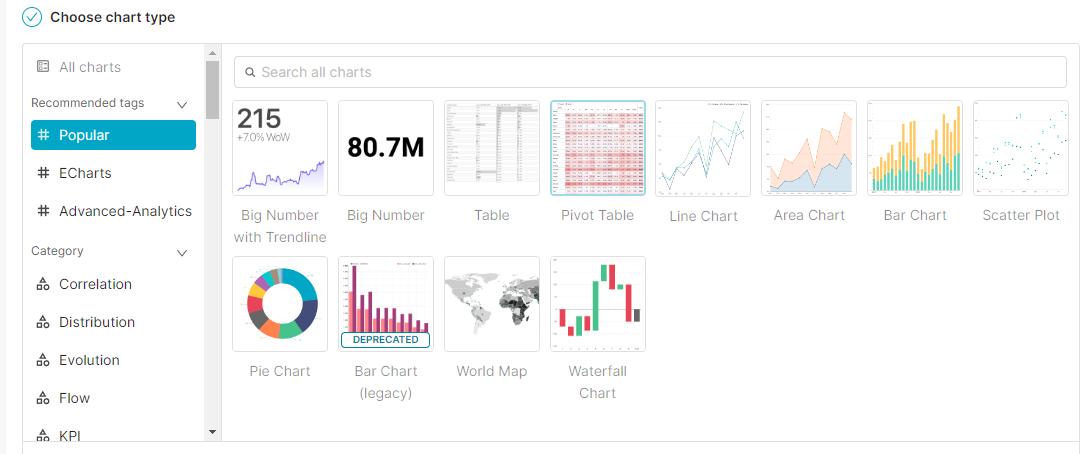Select the Pie Chart donut thumbnail

[x=280, y=304]
